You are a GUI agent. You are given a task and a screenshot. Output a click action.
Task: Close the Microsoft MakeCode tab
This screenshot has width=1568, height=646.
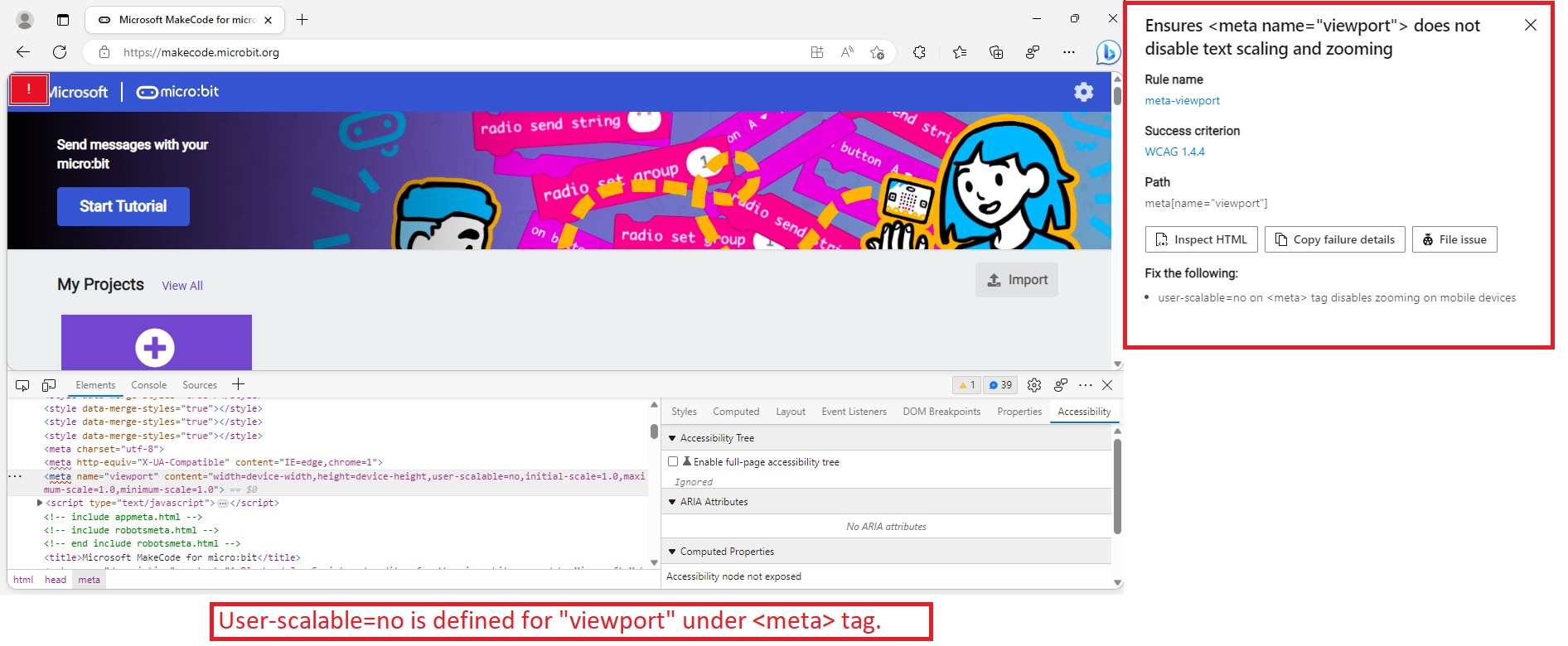[x=268, y=20]
